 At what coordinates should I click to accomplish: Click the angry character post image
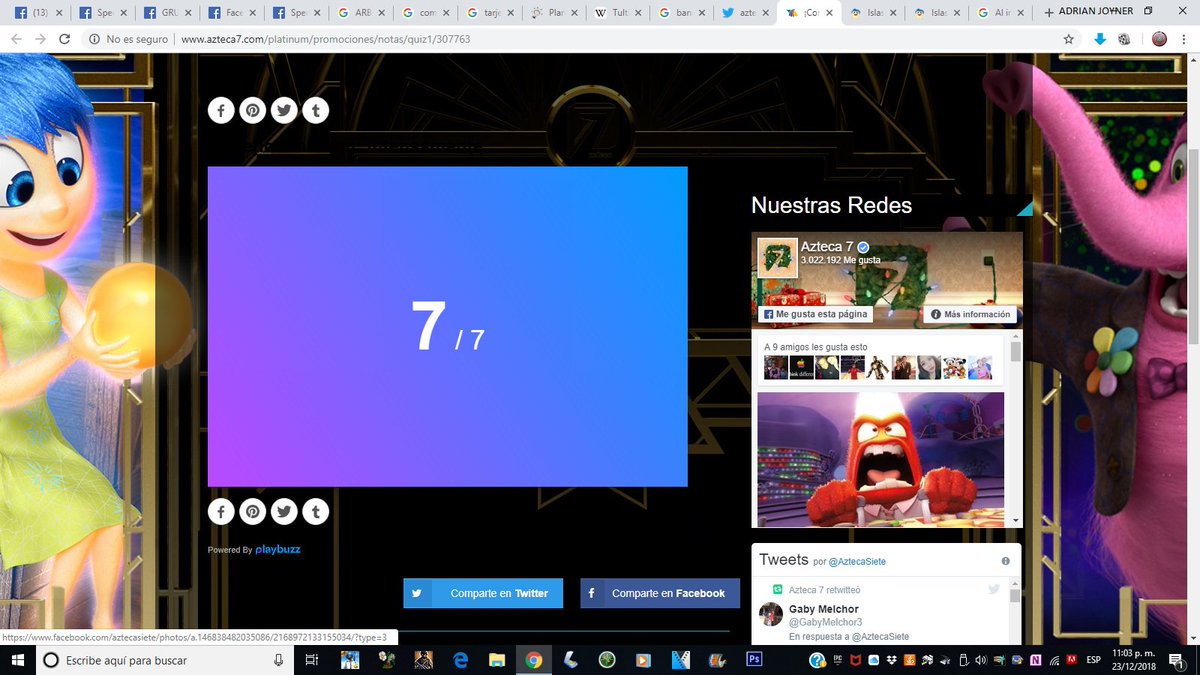(x=880, y=459)
